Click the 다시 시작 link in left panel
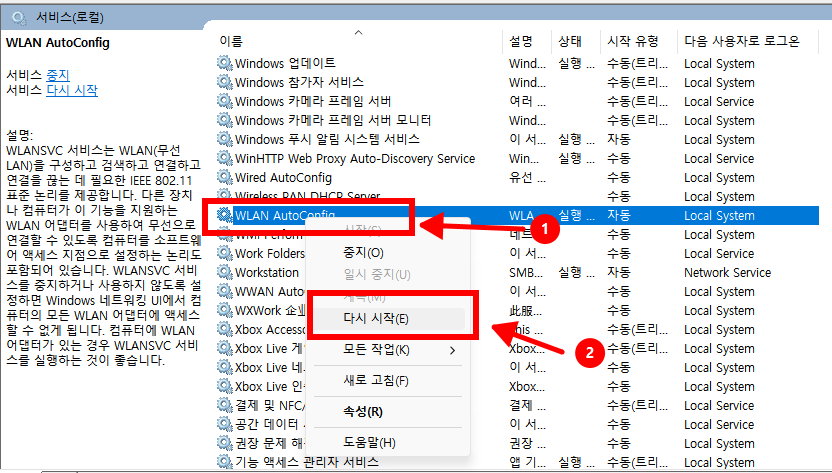The height and width of the screenshot is (473, 832). tap(72, 90)
